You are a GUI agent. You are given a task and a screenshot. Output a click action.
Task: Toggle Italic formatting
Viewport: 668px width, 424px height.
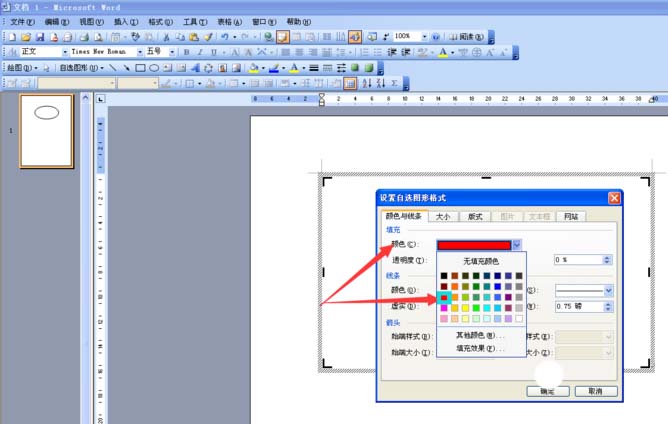tap(199, 52)
